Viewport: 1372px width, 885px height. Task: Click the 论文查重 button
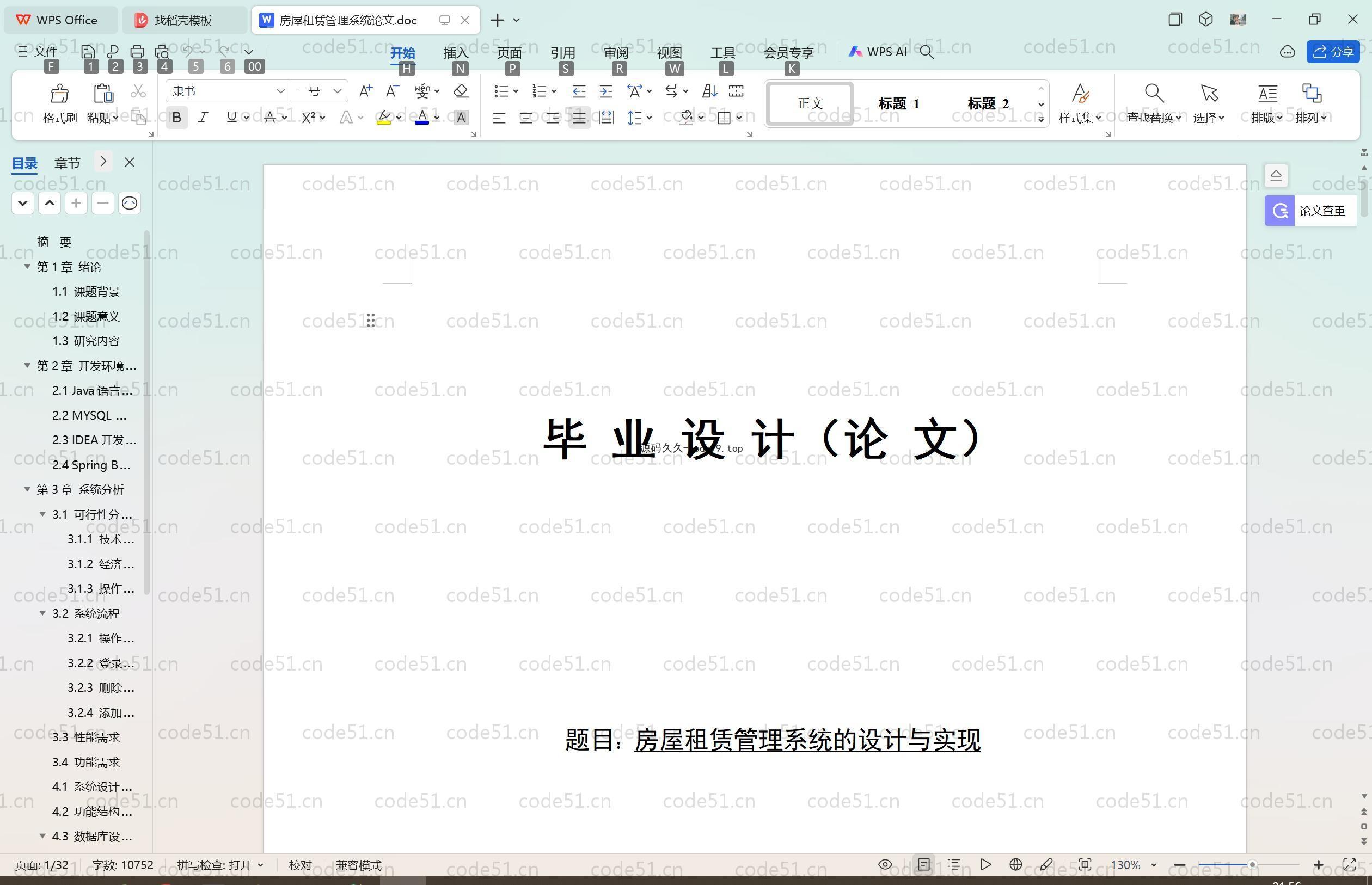pos(1310,210)
